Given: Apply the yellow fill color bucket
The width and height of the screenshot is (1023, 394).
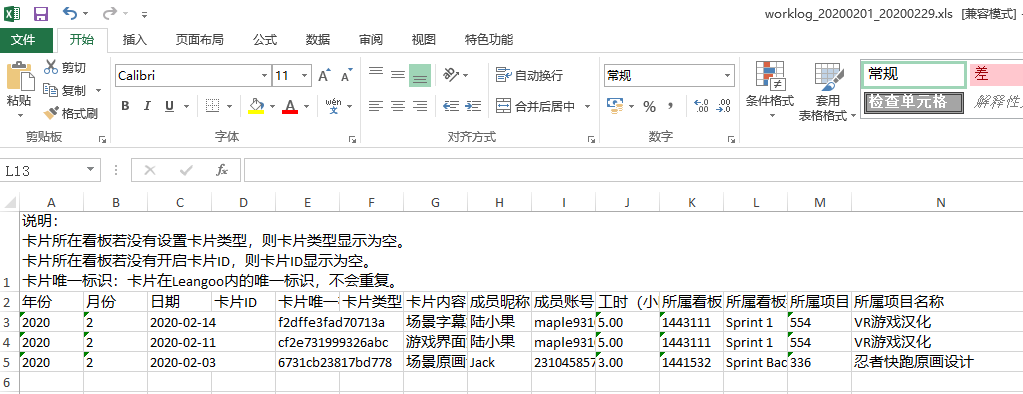Looking at the screenshot, I should point(256,106).
